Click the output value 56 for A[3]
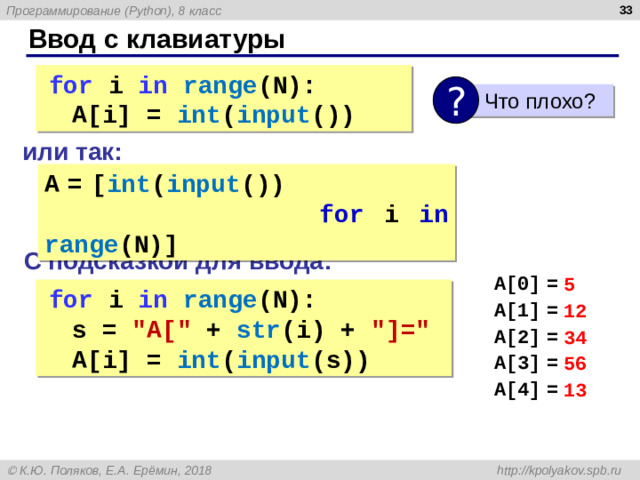The width and height of the screenshot is (640, 480). click(x=575, y=364)
